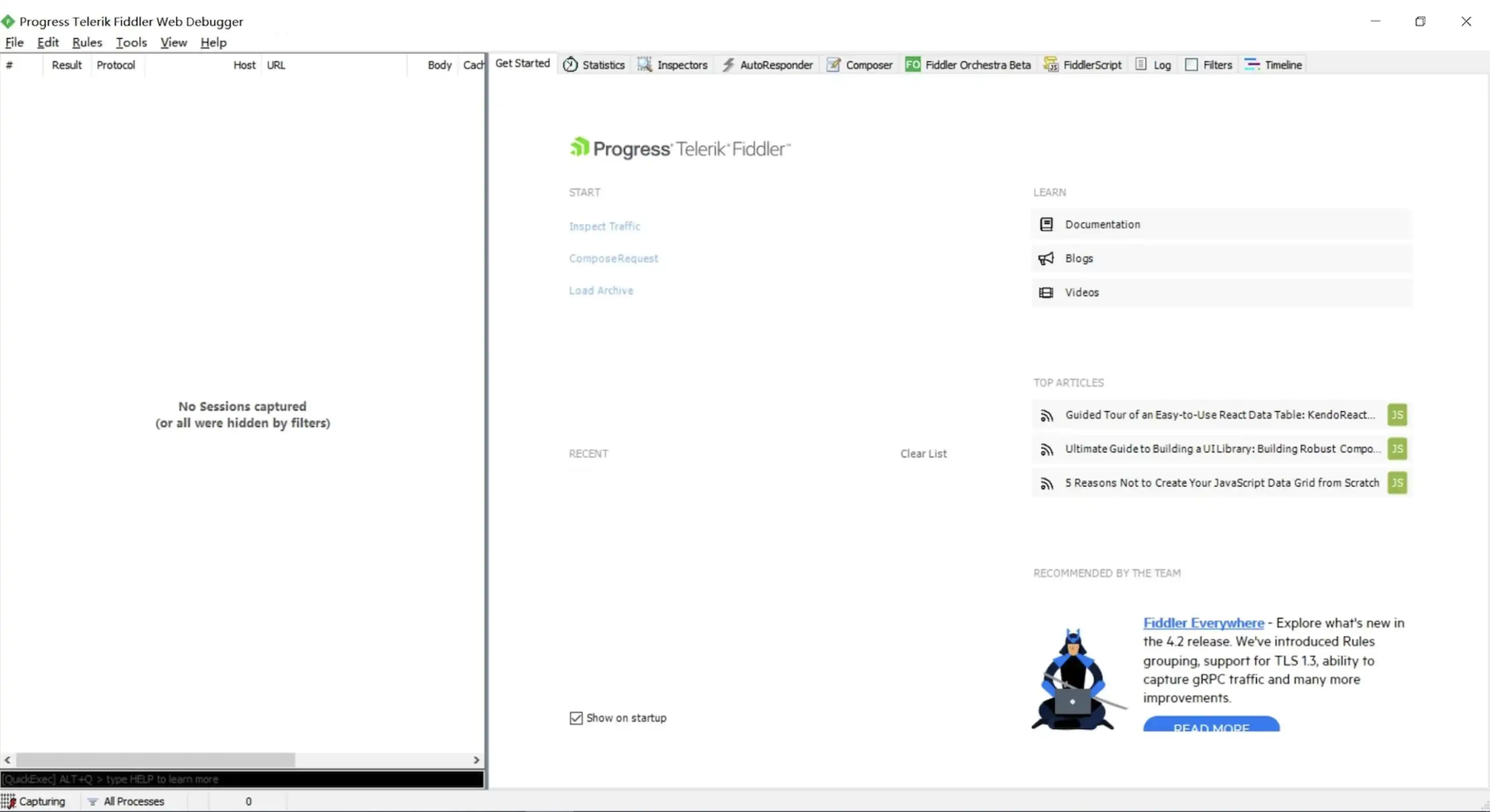This screenshot has height=812, width=1490.
Task: Switch to the Composer tab
Action: pos(860,65)
